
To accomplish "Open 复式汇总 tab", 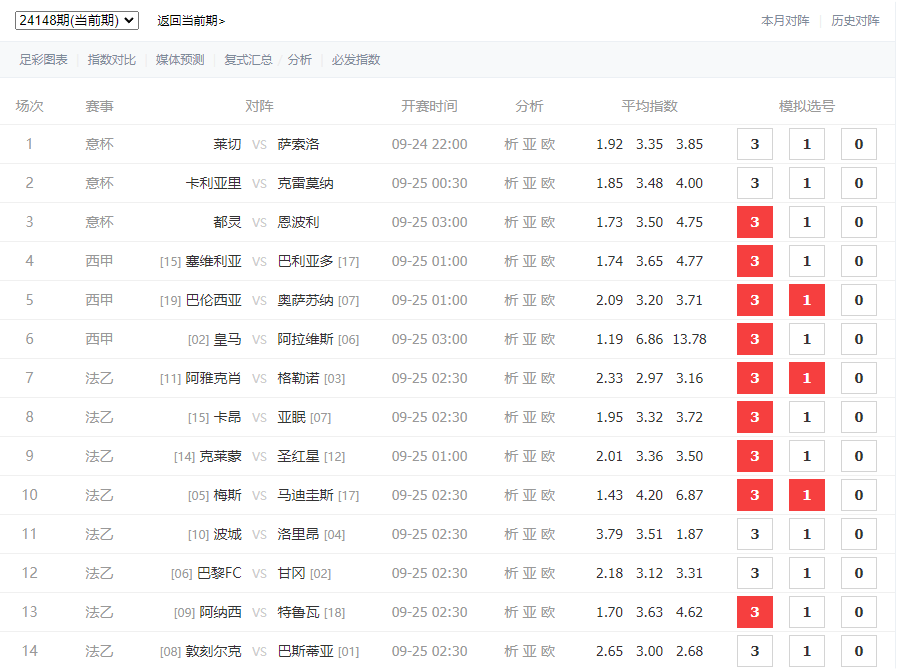I will [x=248, y=60].
